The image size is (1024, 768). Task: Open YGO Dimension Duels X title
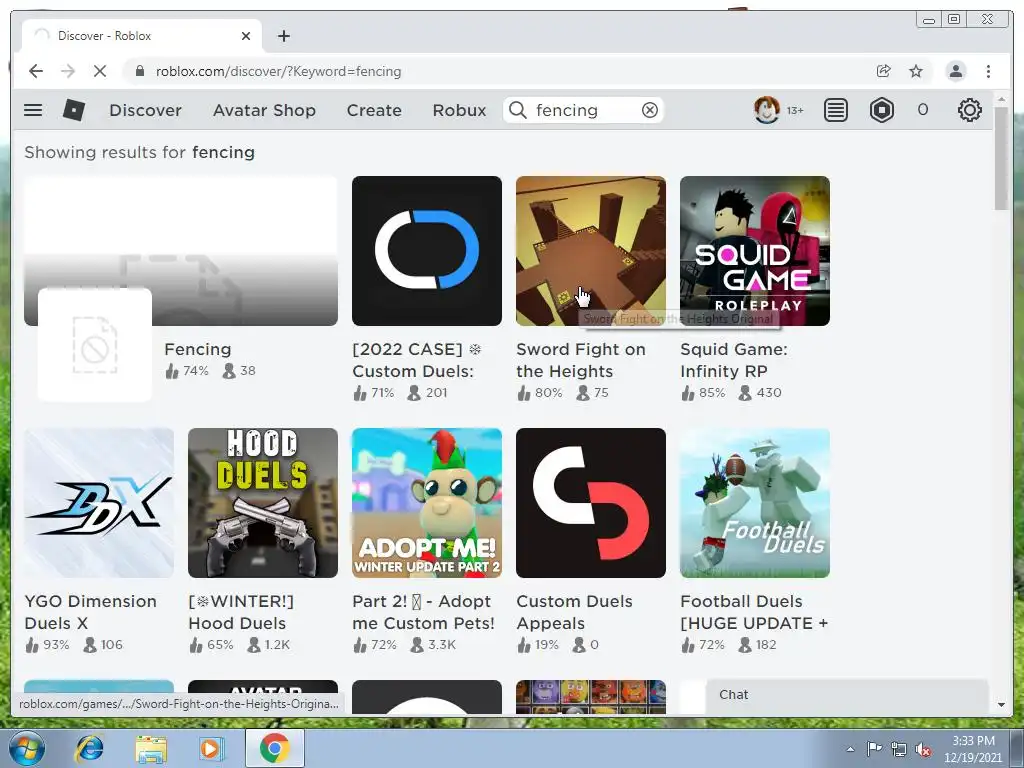click(90, 612)
